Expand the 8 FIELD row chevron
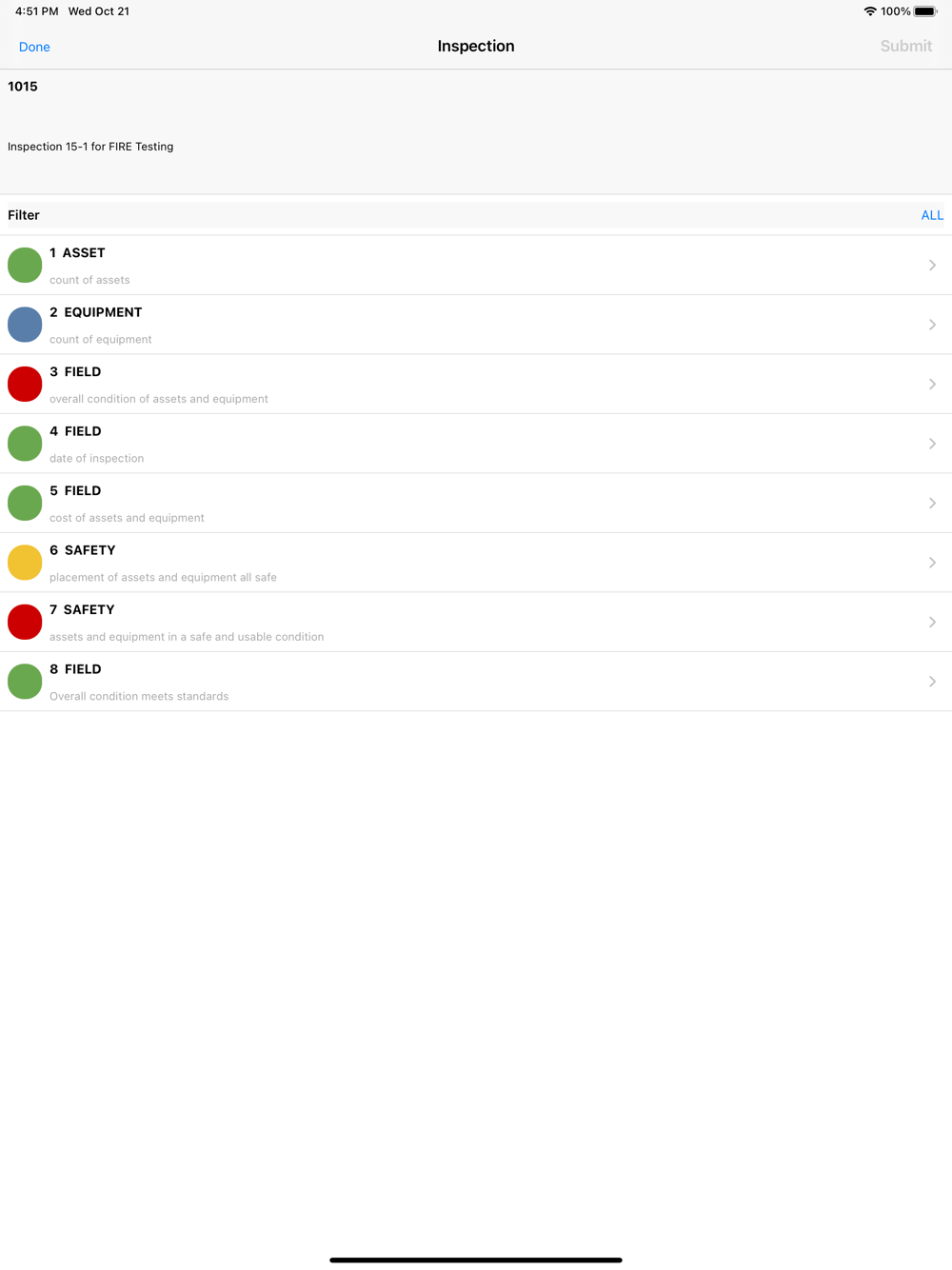Image resolution: width=952 pixels, height=1270 pixels. click(932, 682)
